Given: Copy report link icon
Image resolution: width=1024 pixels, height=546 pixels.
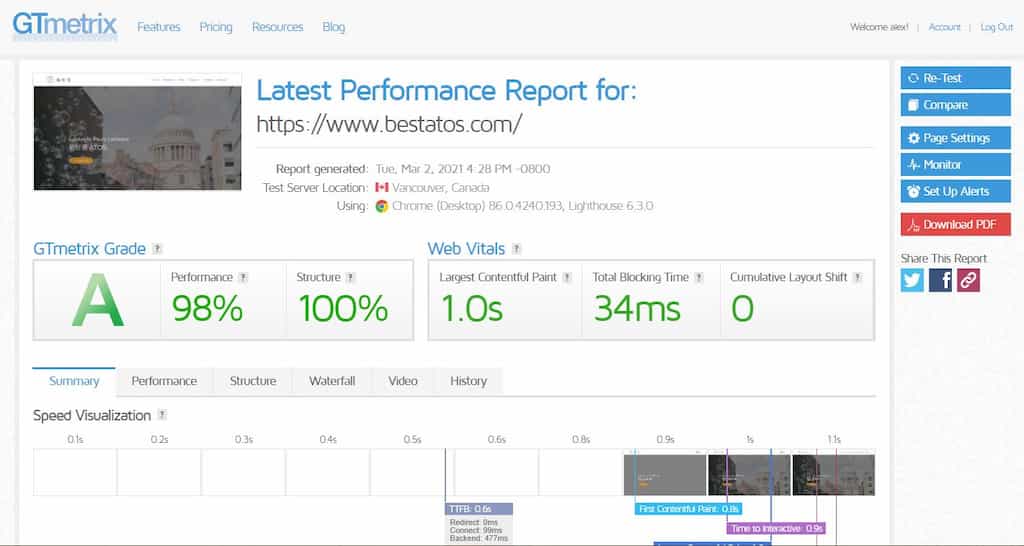Looking at the screenshot, I should tap(968, 280).
